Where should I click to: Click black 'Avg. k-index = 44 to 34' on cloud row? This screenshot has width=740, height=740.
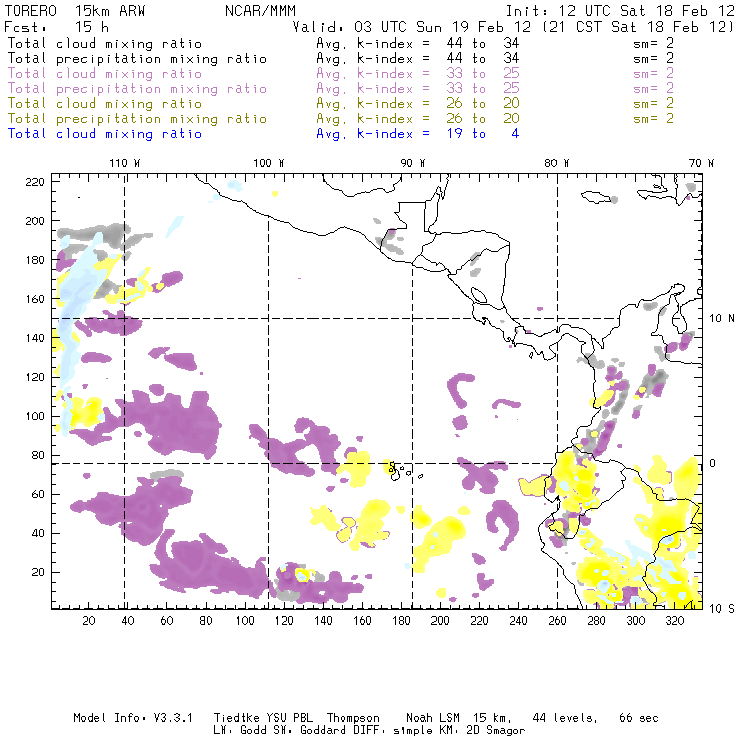tap(418, 43)
